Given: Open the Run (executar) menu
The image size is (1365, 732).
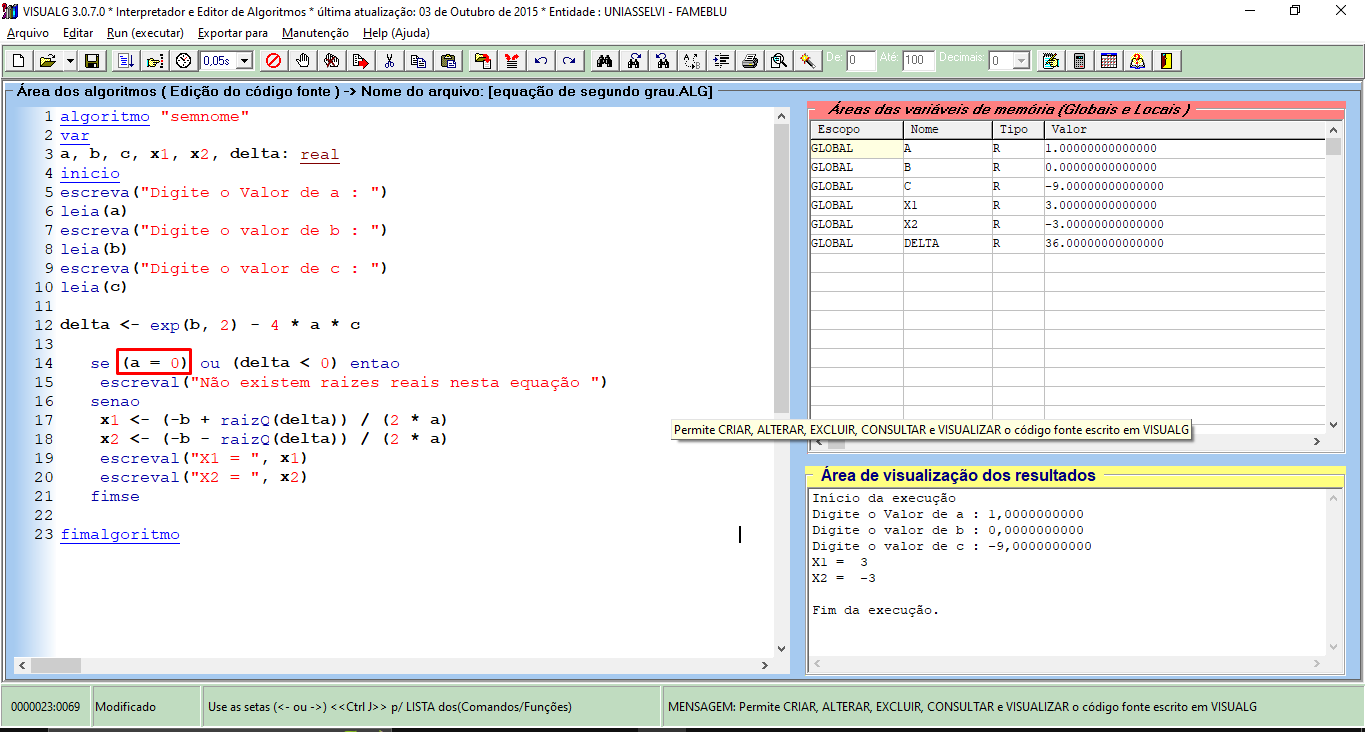Looking at the screenshot, I should 145,33.
